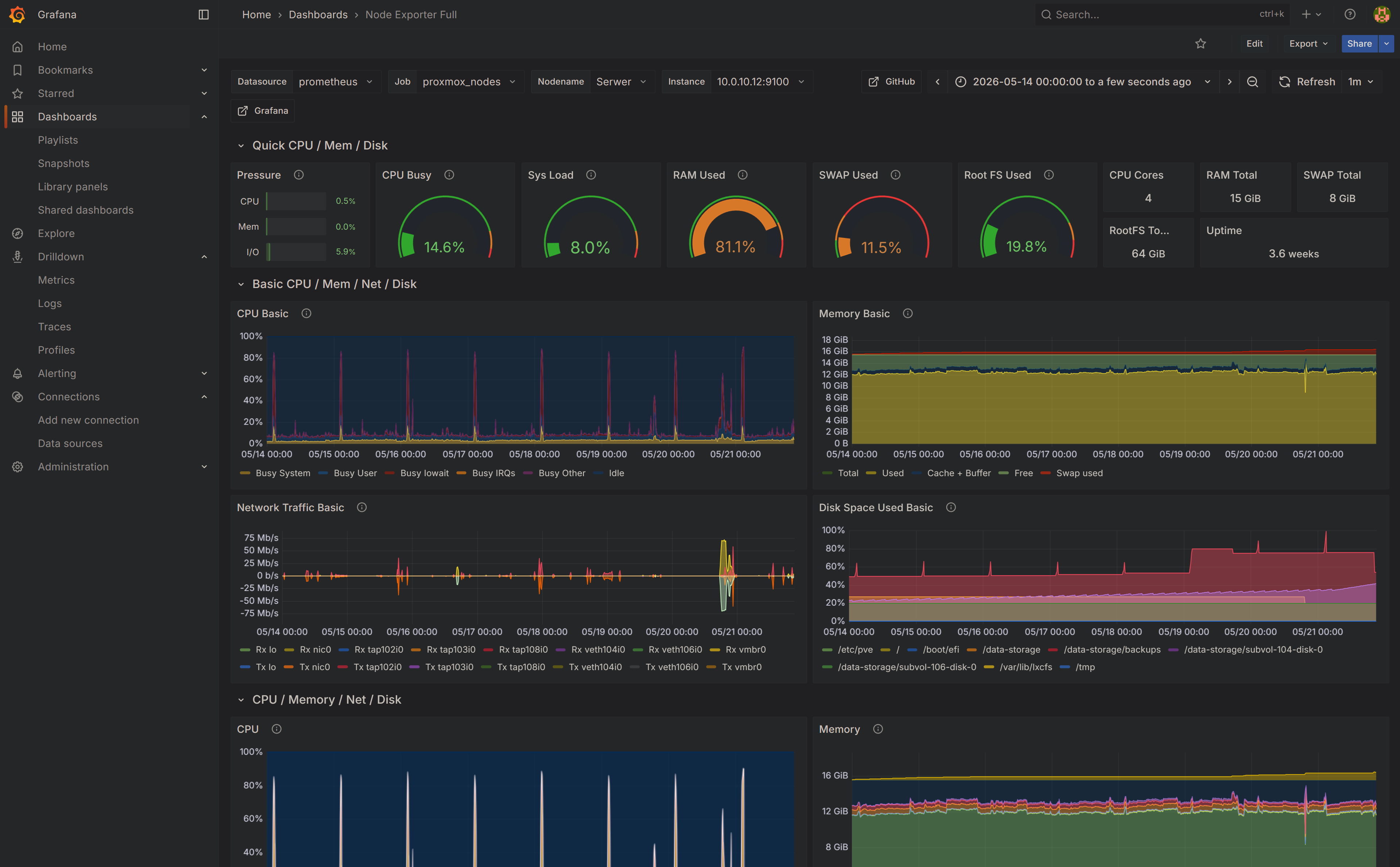
Task: Show info icon for Memory Basic panel
Action: click(x=908, y=314)
